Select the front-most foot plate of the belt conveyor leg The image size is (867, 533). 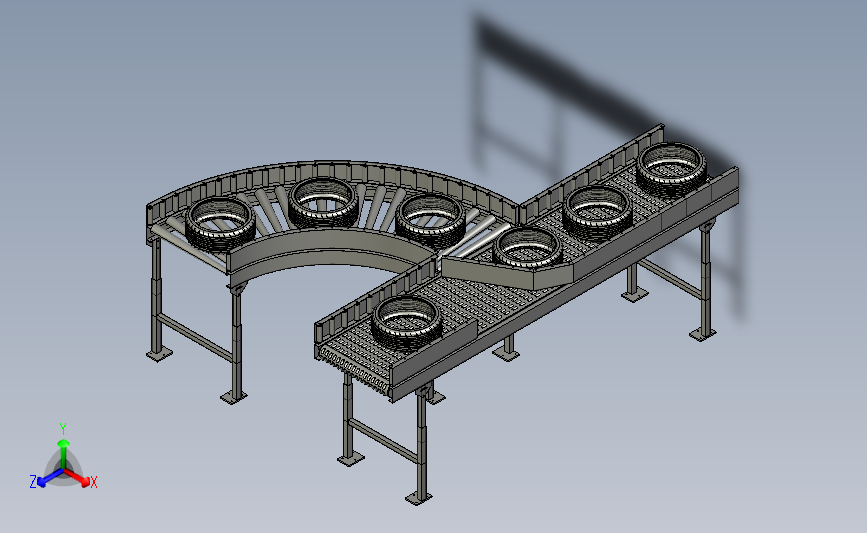coord(419,499)
